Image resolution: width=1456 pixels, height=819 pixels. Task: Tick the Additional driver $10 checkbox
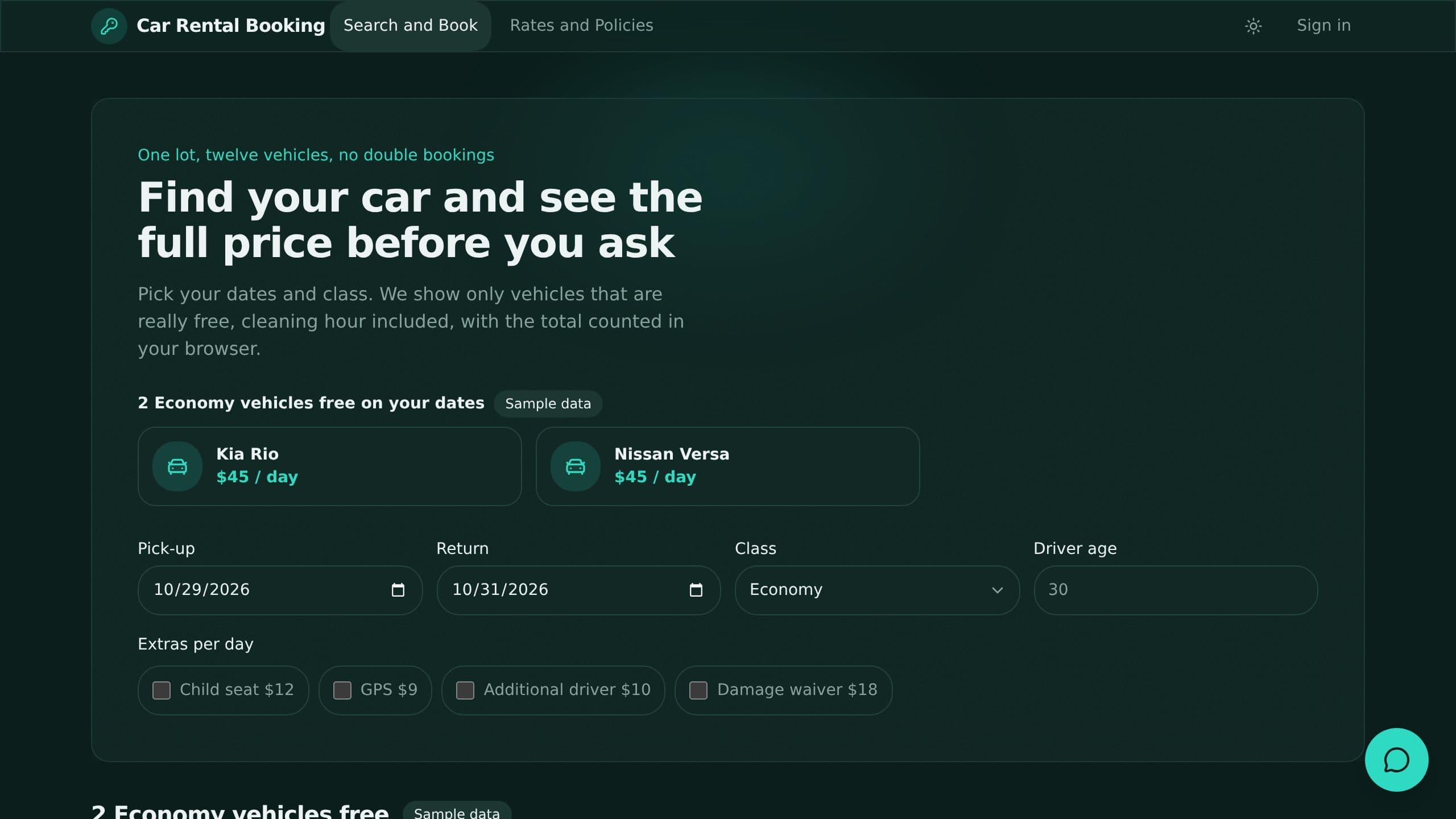pos(465,690)
